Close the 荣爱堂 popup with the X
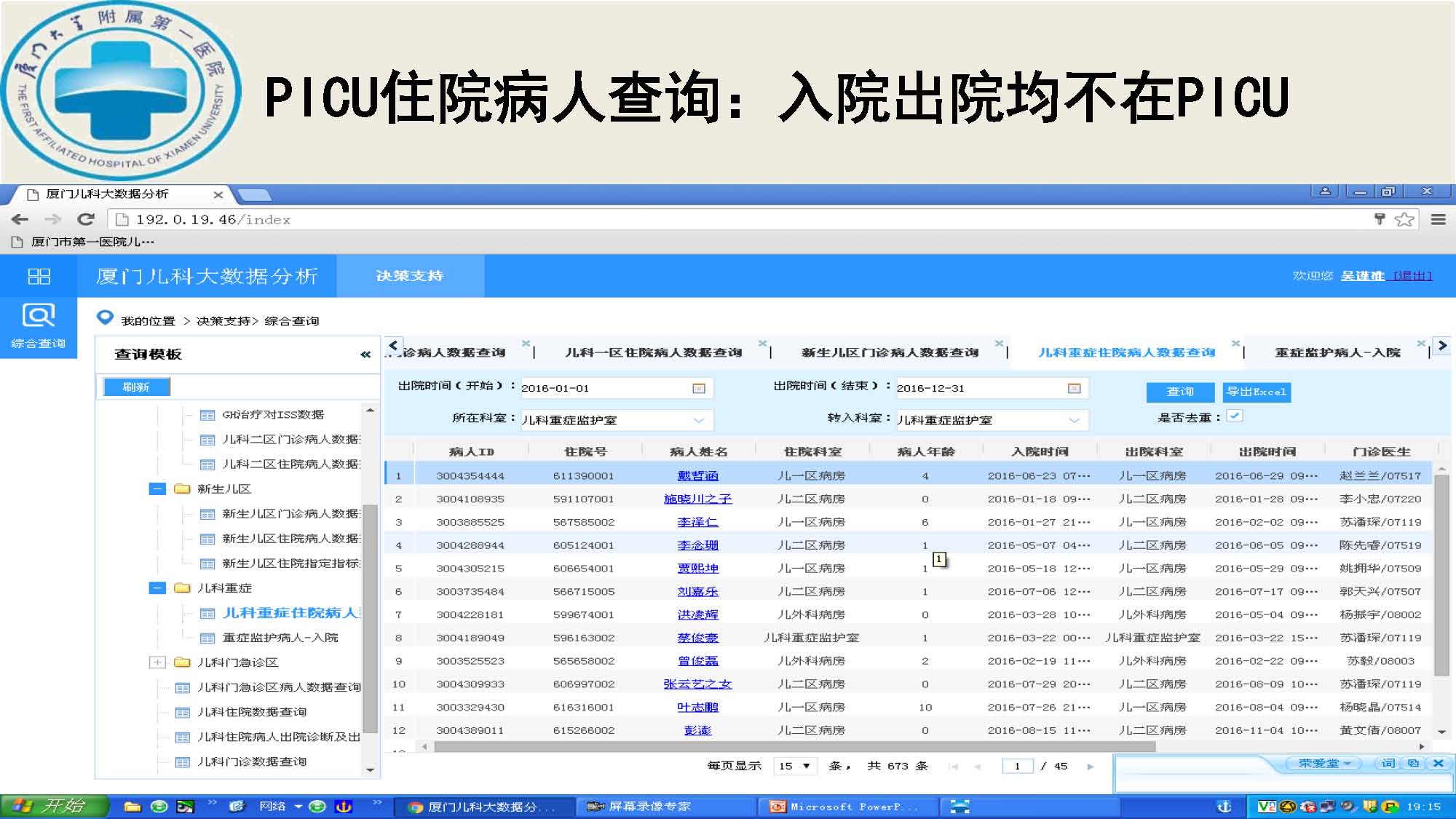 click(1439, 763)
